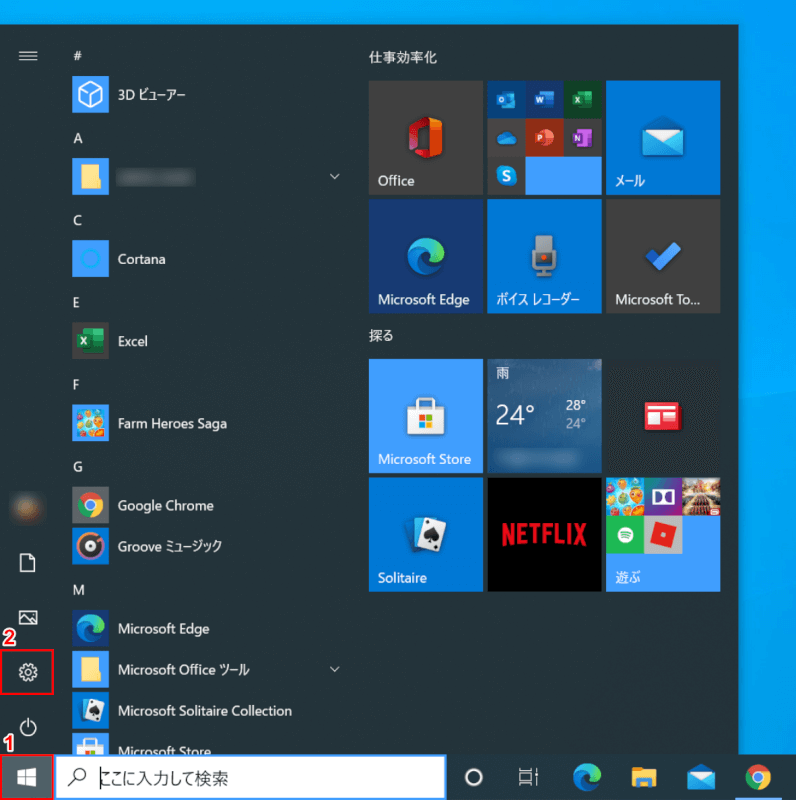Open the red News tile
796x800 pixels.
[x=663, y=416]
